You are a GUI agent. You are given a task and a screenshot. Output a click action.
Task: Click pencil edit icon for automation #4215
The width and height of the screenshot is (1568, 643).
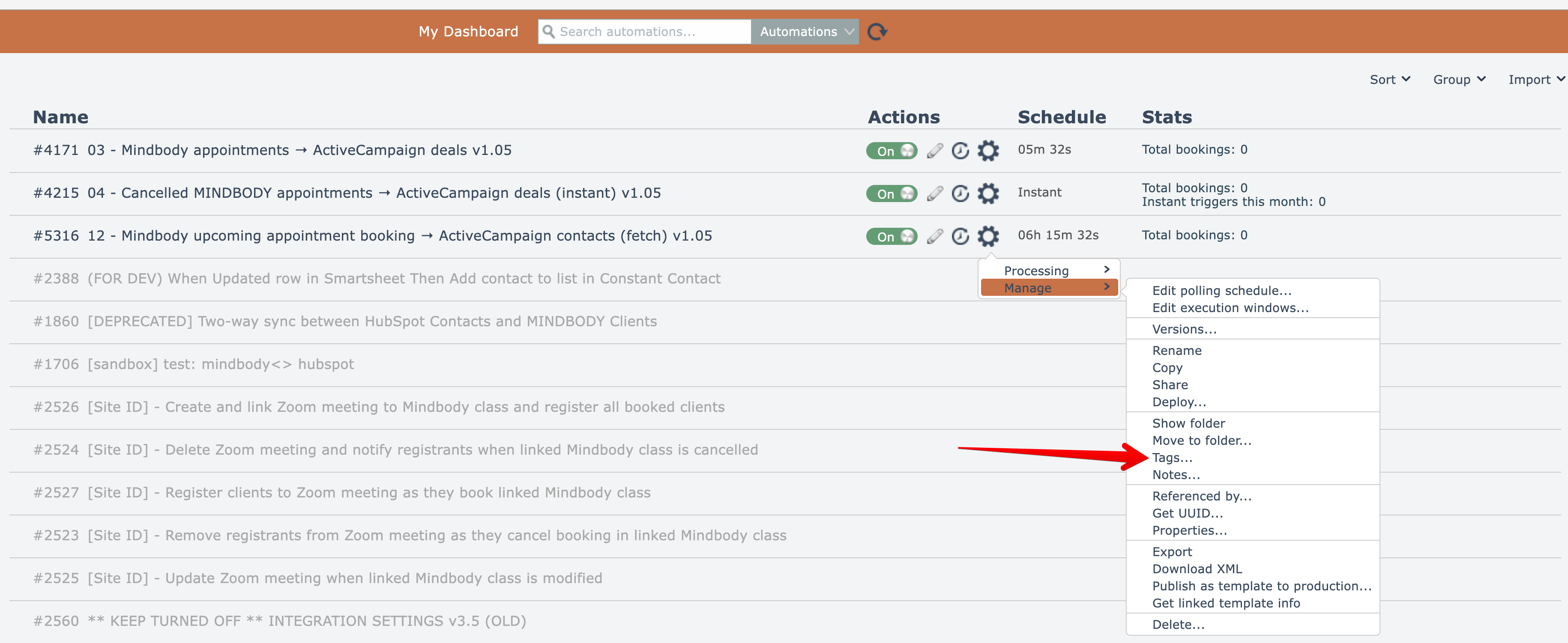pos(935,193)
